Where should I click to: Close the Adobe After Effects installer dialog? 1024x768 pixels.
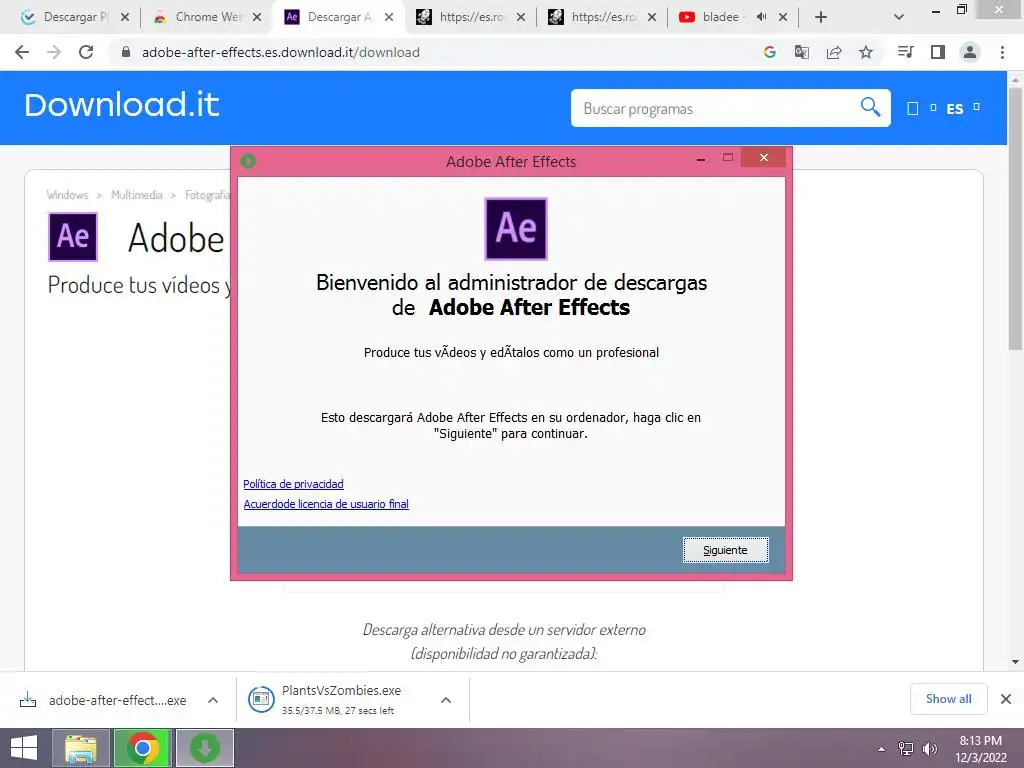coord(763,157)
